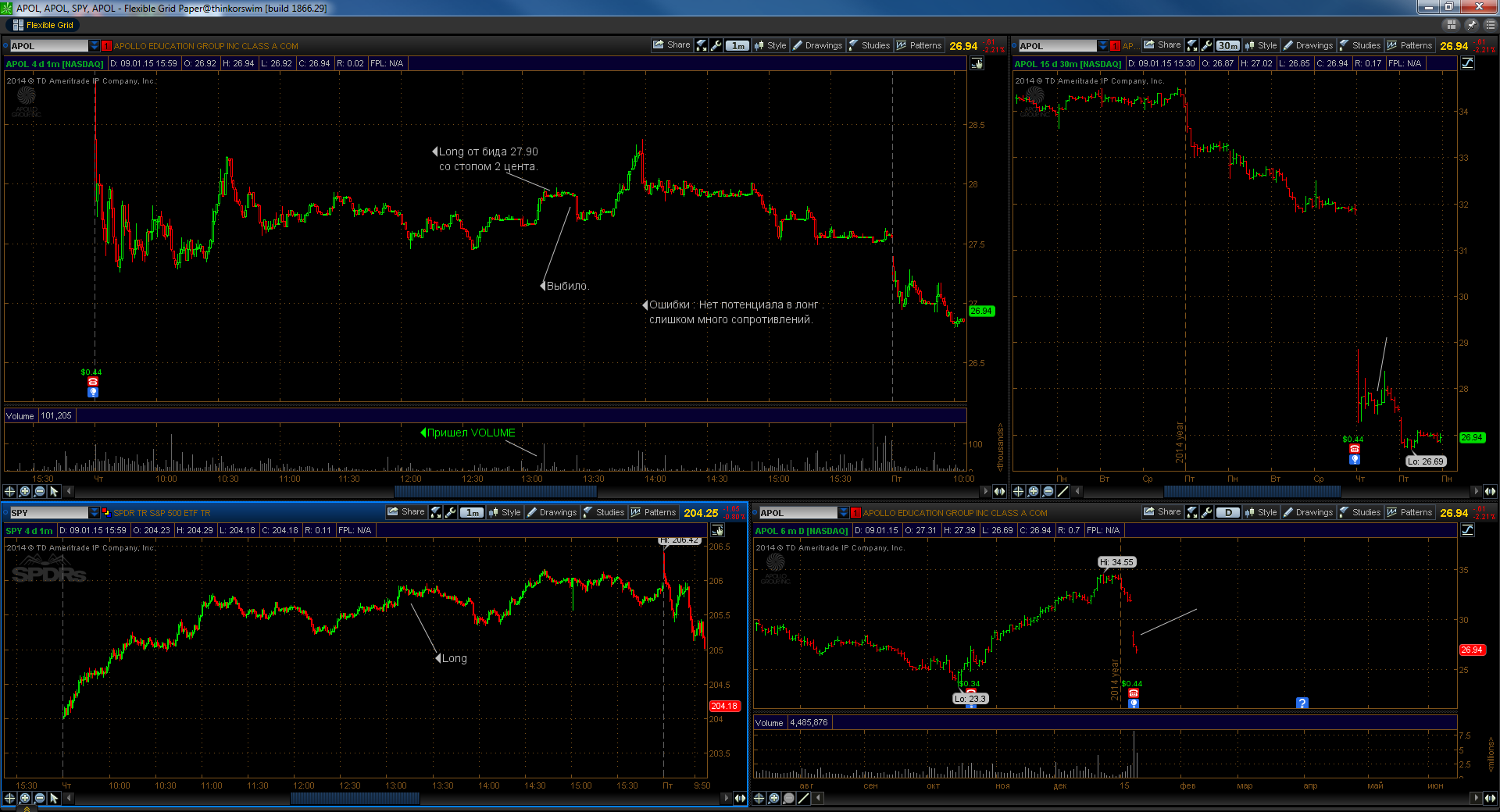1500x812 pixels.
Task: Open chart settings wrench in APOL 30m chart
Action: [1207, 45]
